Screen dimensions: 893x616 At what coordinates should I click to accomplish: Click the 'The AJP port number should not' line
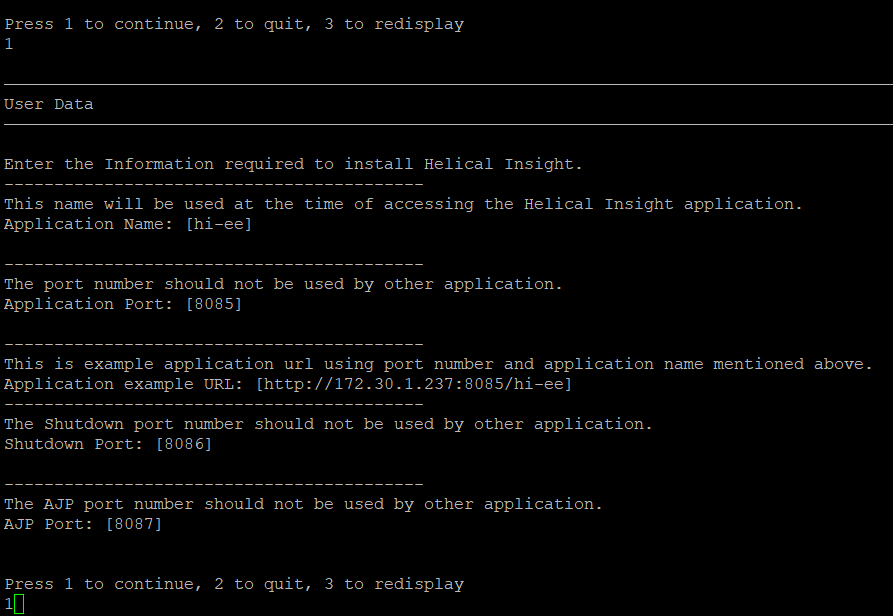tap(303, 504)
